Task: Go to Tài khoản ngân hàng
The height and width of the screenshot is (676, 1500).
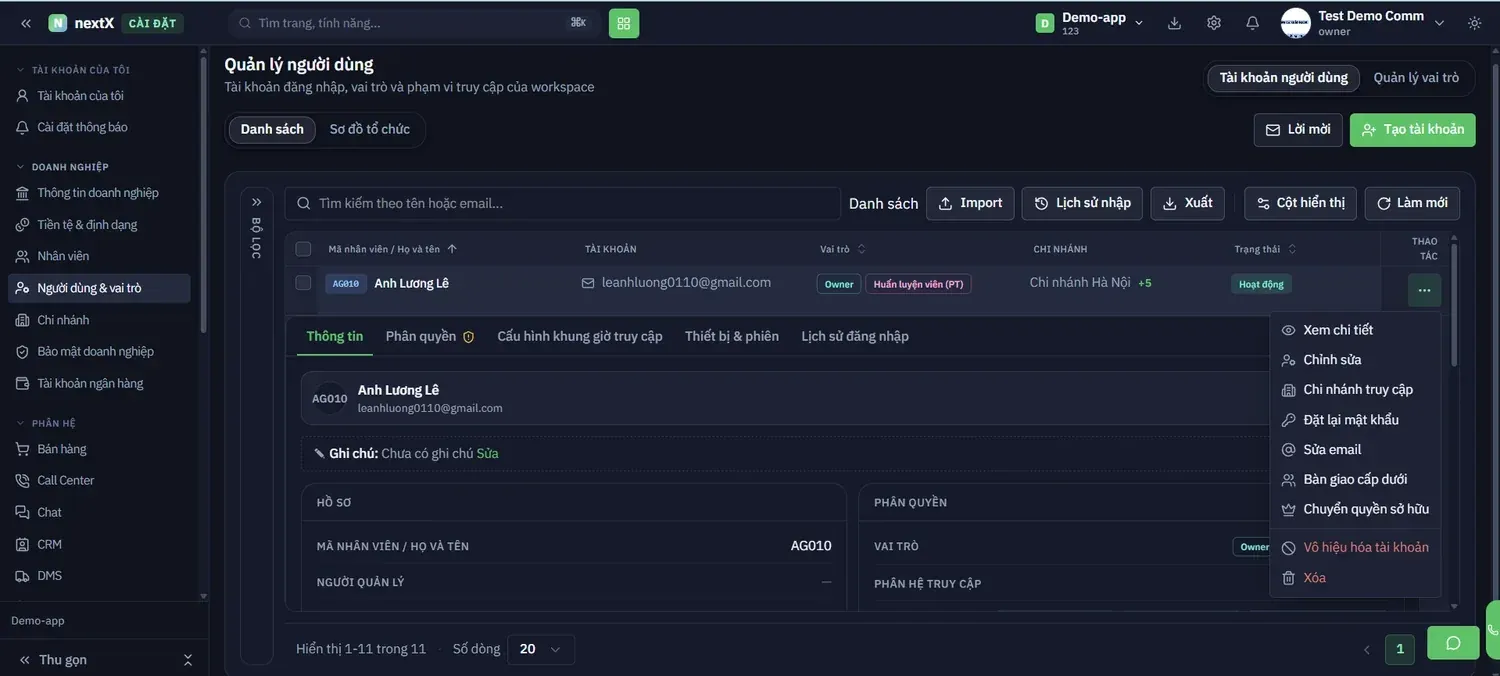Action: point(100,384)
